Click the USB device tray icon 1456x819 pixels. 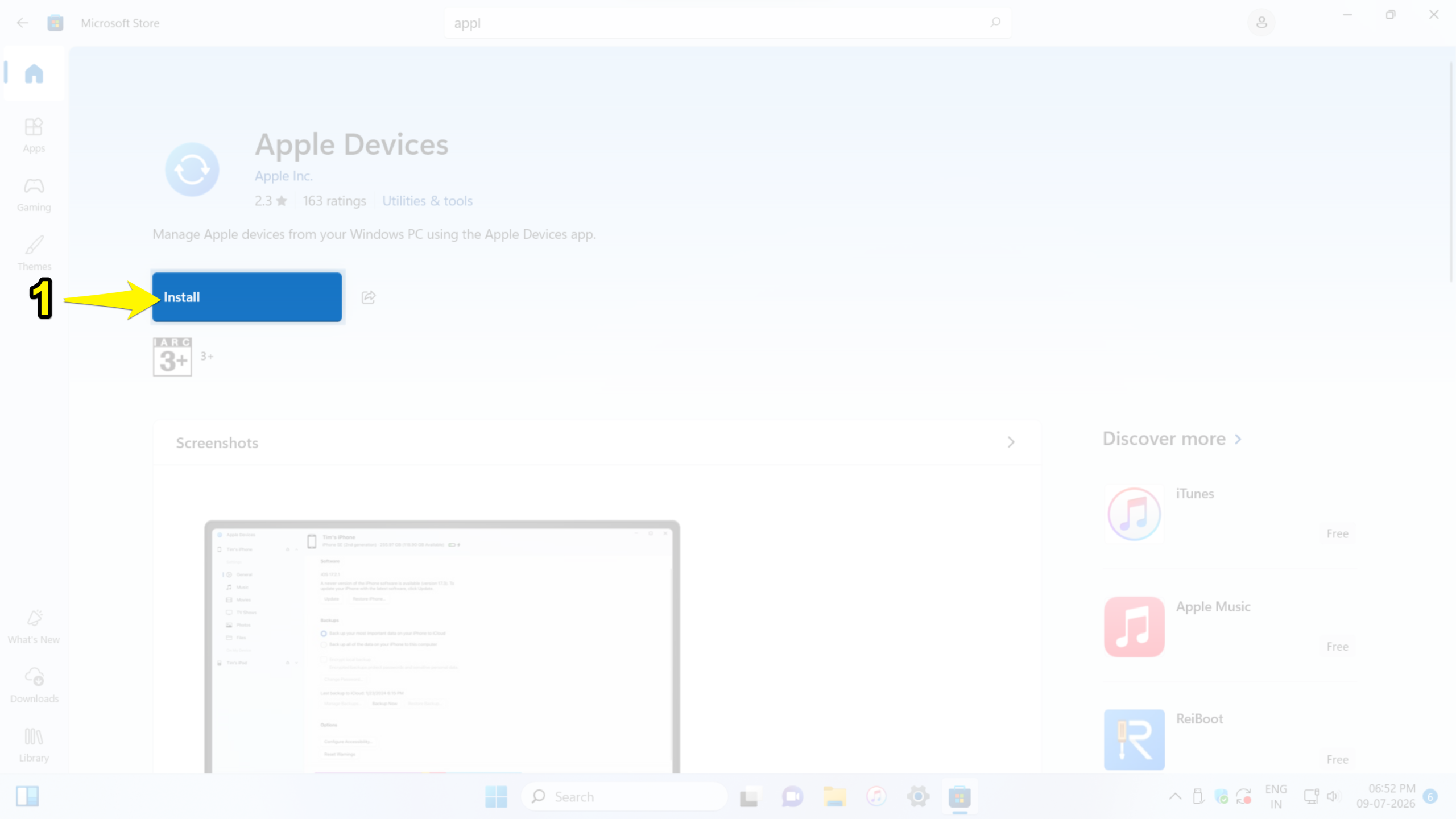tap(1198, 796)
